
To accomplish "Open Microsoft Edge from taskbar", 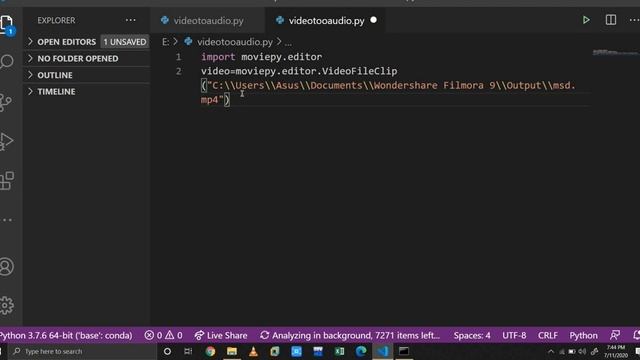I will point(361,351).
